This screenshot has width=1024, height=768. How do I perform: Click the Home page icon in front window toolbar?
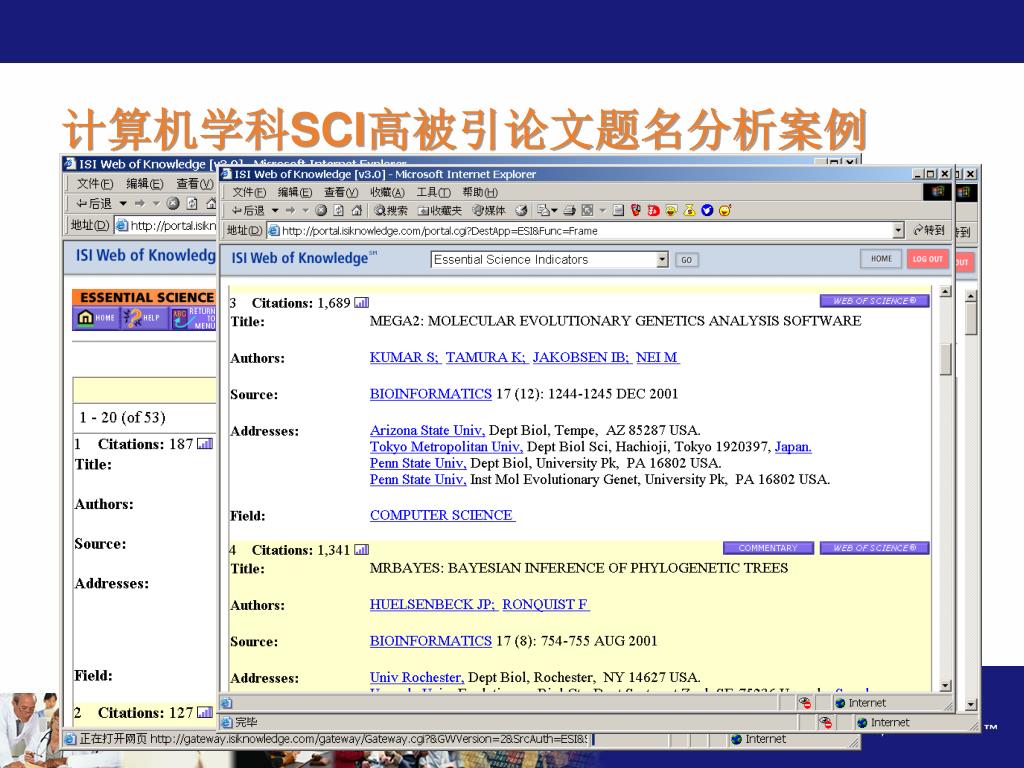click(x=357, y=210)
